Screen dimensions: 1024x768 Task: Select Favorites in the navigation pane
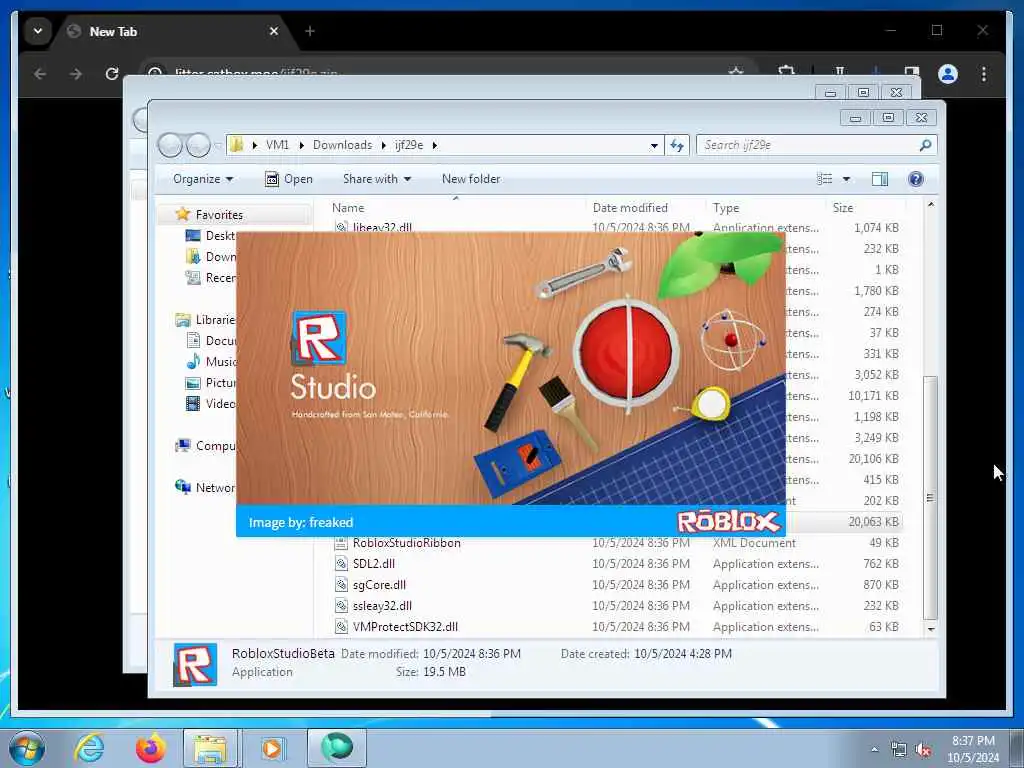pos(219,215)
